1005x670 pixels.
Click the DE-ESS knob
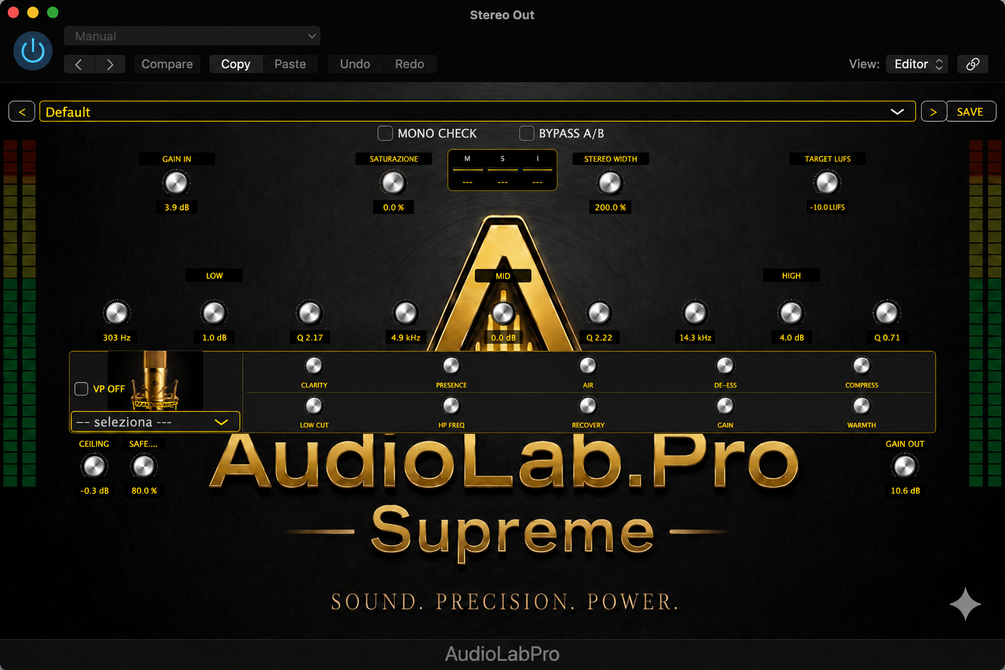(725, 365)
